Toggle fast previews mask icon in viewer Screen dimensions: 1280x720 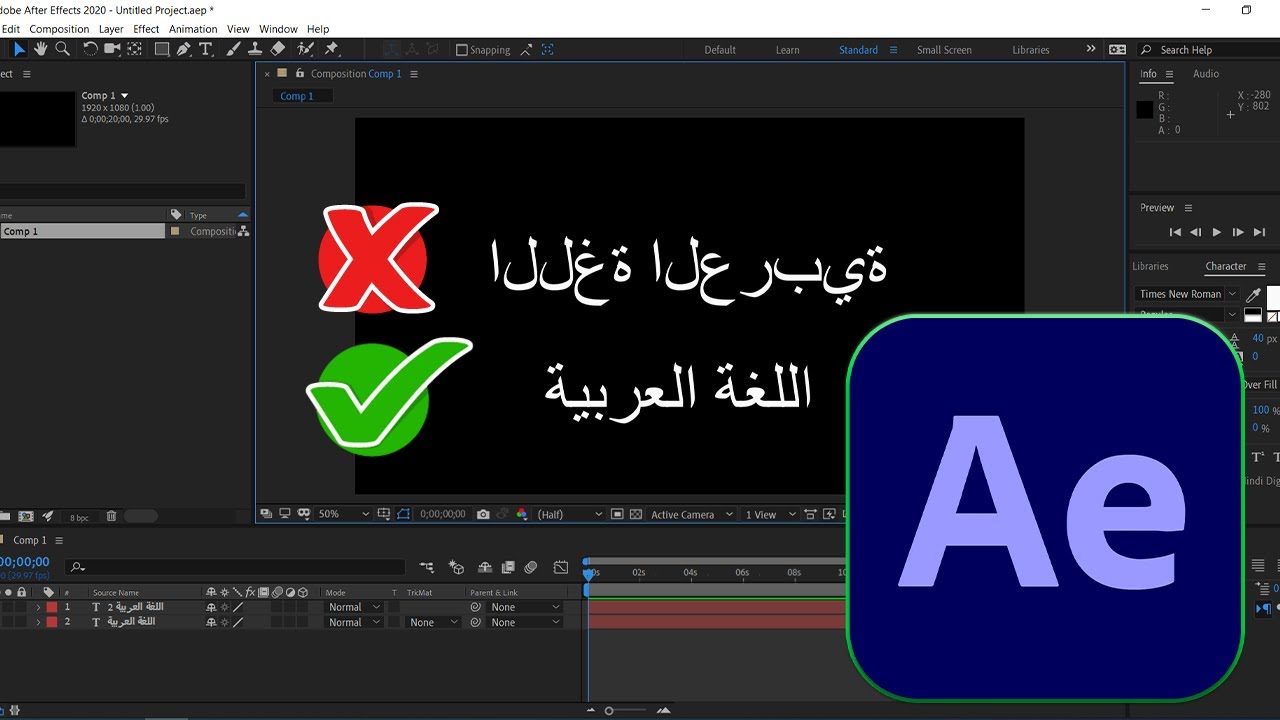[302, 514]
